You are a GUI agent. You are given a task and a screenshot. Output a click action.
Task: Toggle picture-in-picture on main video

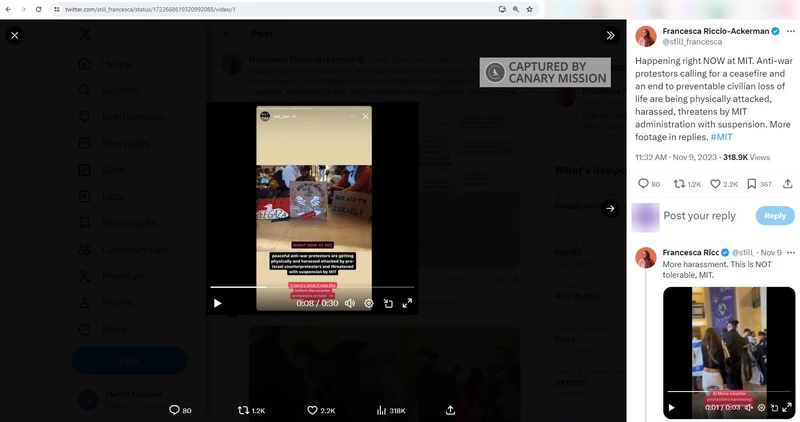click(388, 303)
